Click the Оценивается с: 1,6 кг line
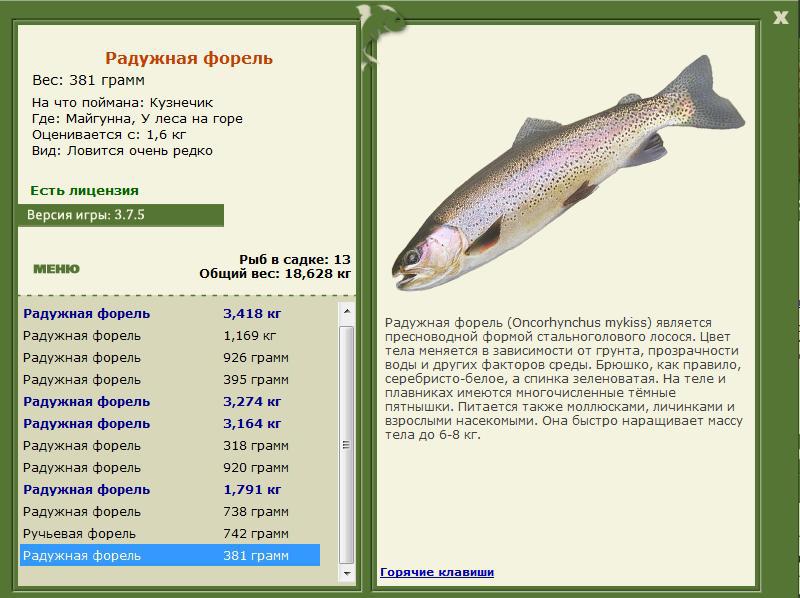The height and width of the screenshot is (598, 800). [x=109, y=135]
